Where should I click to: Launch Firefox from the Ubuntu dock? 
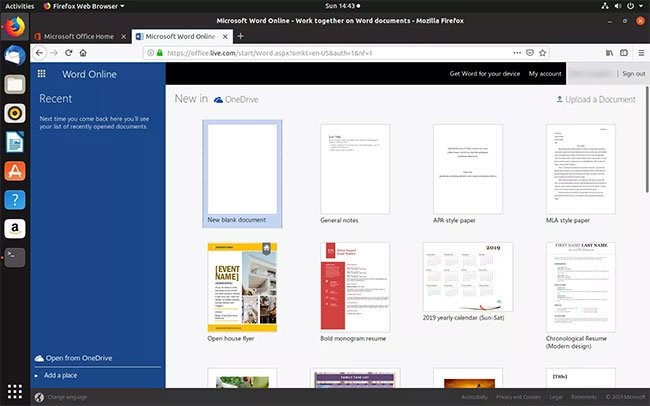15,27
